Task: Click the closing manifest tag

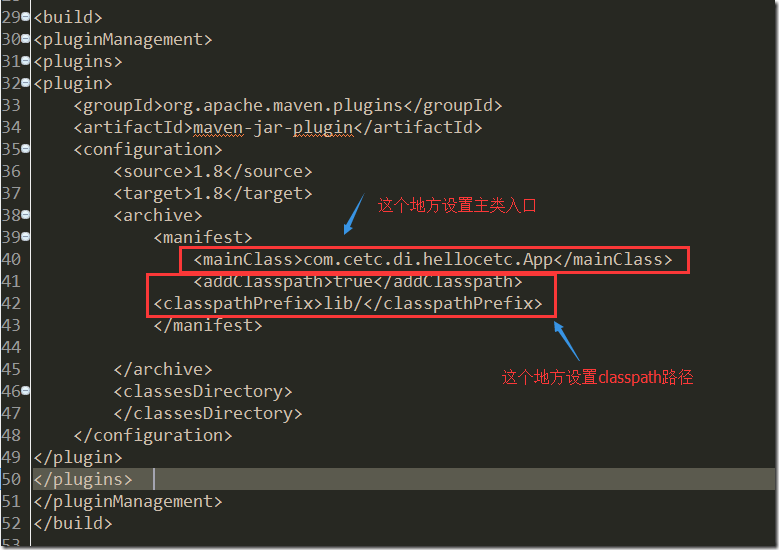Action: (207, 325)
